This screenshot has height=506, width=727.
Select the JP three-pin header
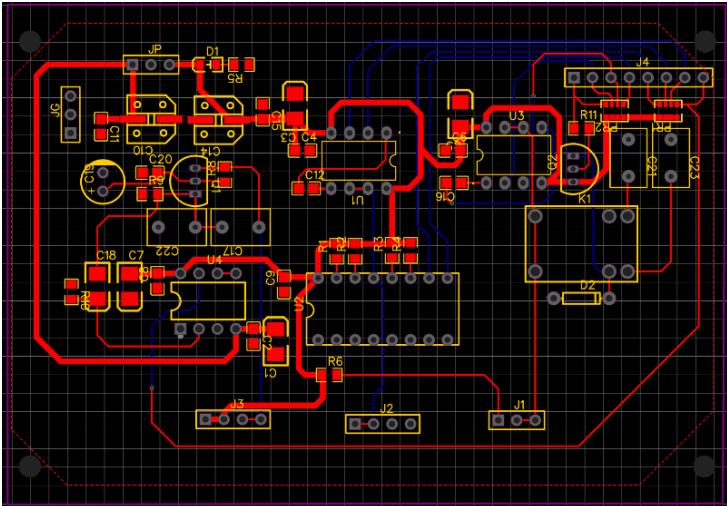tap(151, 65)
